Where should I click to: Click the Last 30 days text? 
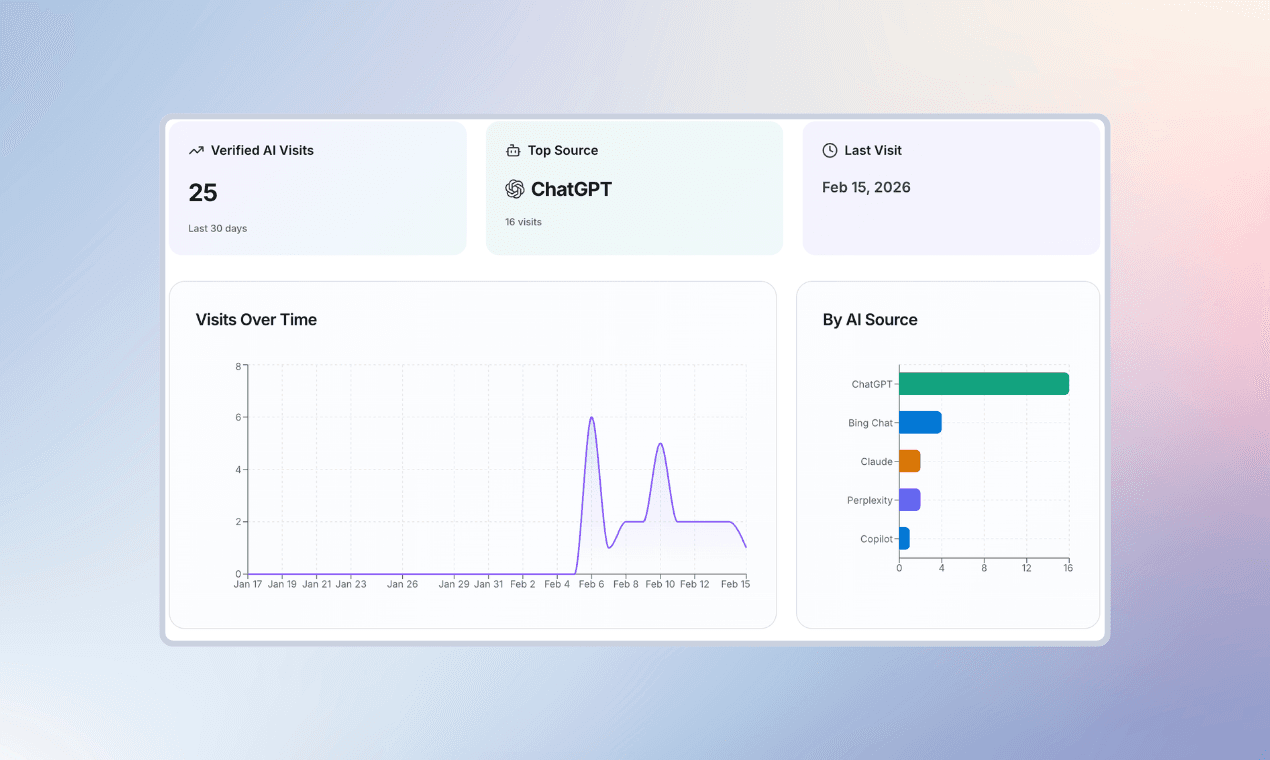pyautogui.click(x=217, y=228)
